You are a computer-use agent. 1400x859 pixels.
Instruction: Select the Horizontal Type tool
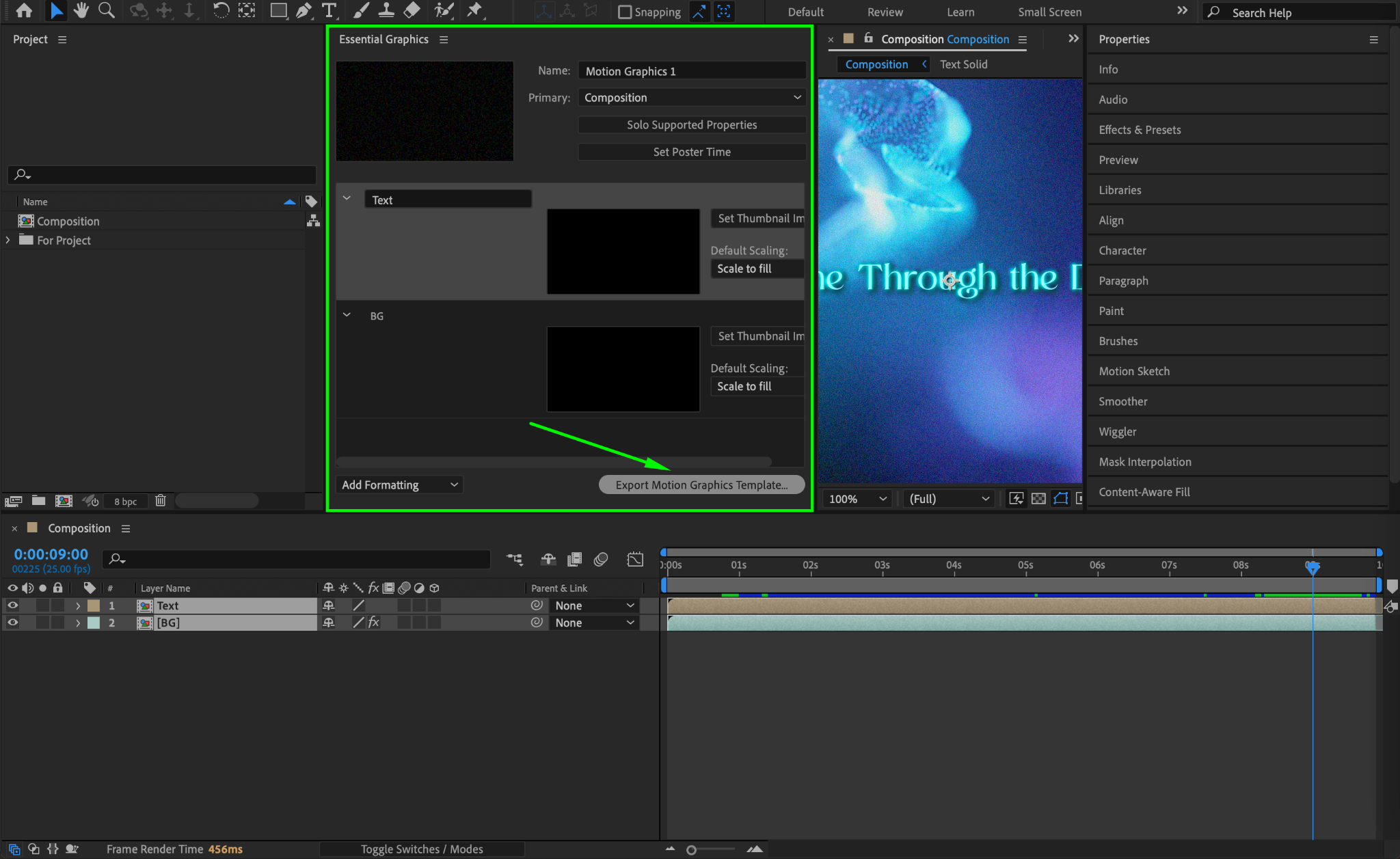pos(329,10)
